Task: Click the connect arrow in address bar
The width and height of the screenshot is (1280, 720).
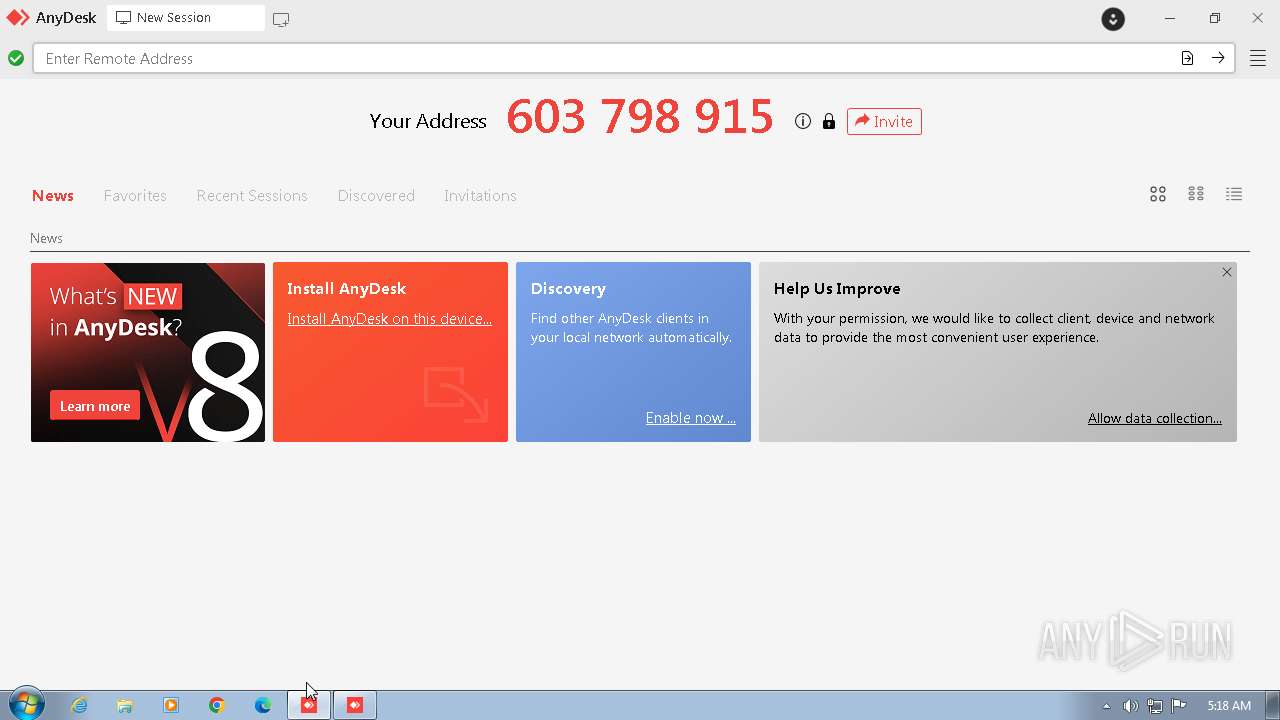Action: pos(1218,58)
